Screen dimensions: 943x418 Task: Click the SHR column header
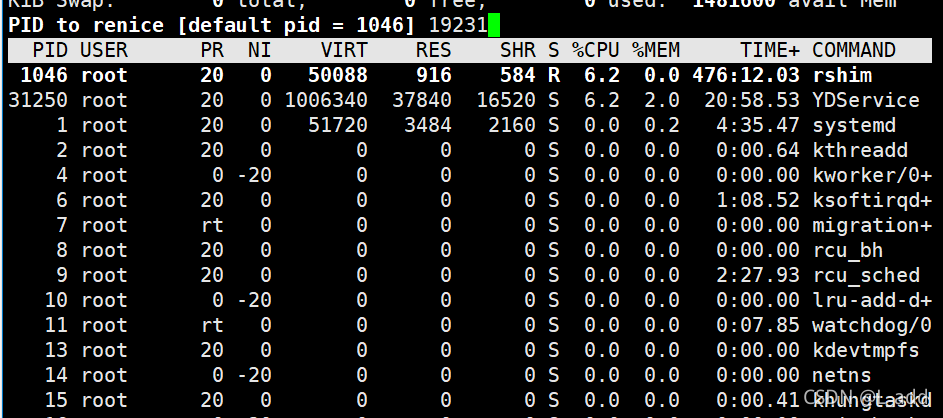click(x=518, y=50)
